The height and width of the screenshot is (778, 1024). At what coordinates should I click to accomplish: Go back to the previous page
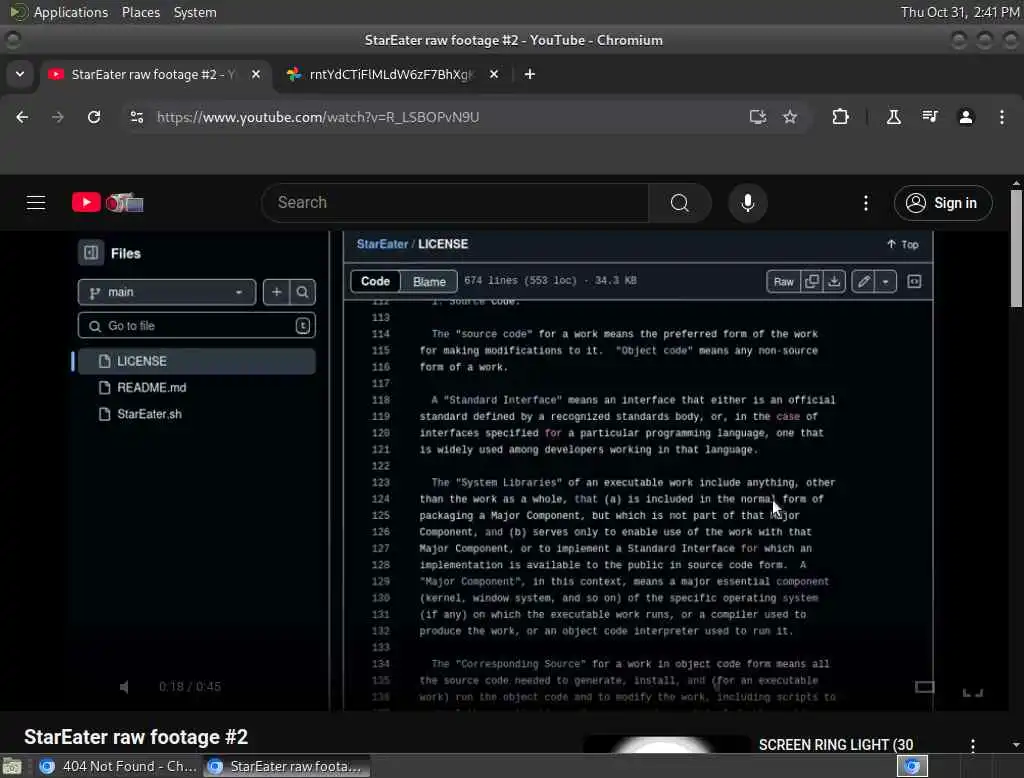click(x=22, y=117)
